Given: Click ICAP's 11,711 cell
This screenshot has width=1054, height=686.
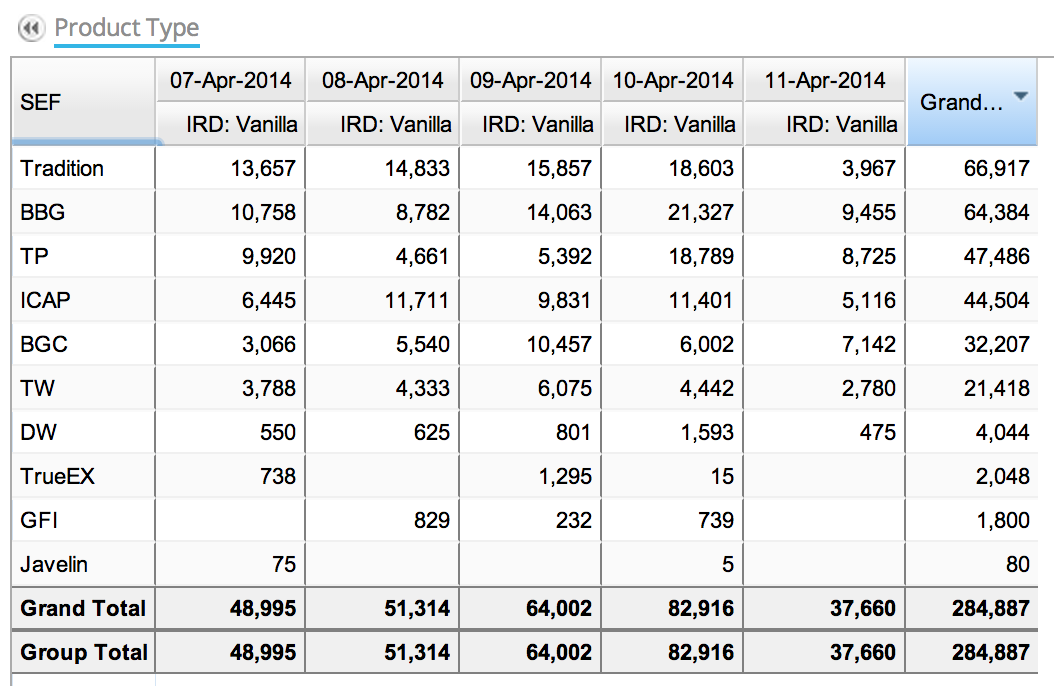Looking at the screenshot, I should click(417, 300).
